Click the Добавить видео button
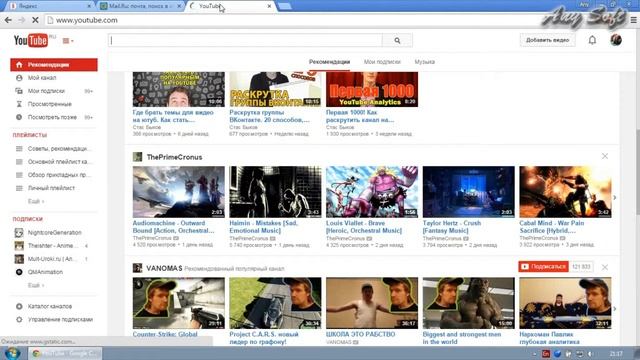Screen dimensions: 640x360 (547, 40)
